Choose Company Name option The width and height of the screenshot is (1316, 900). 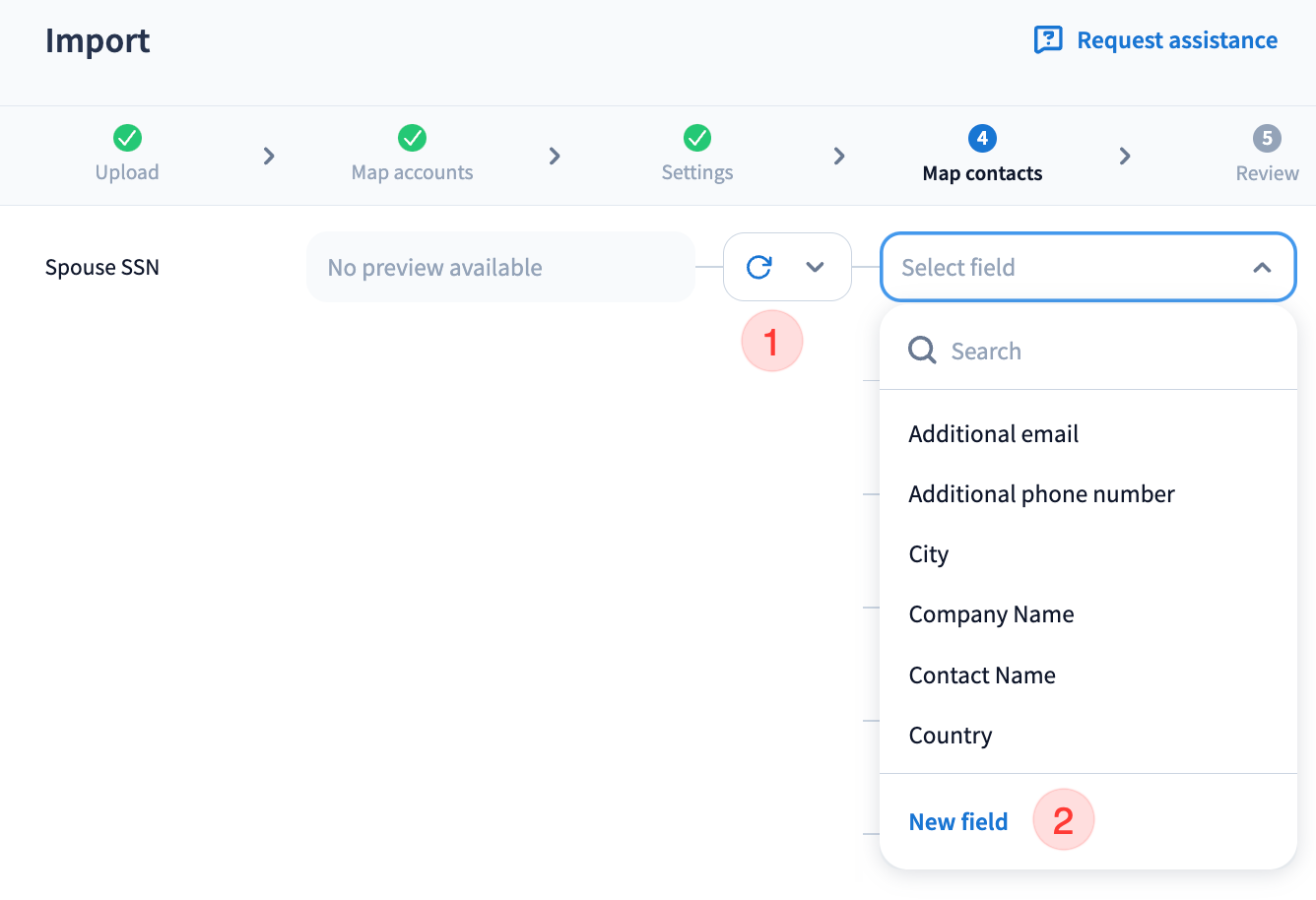pyautogui.click(x=991, y=614)
